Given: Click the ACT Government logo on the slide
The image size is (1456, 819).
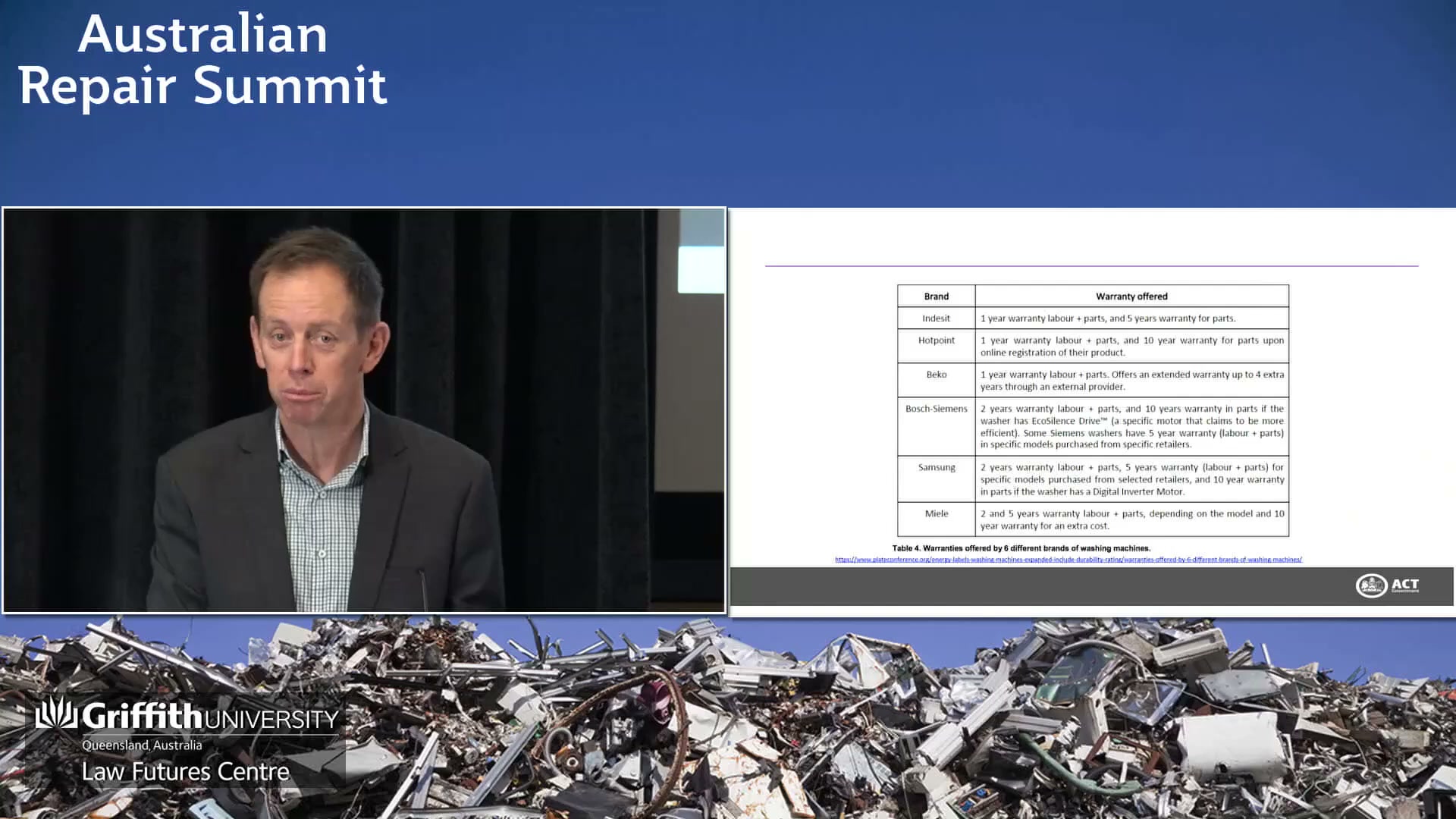Looking at the screenshot, I should [x=1387, y=585].
